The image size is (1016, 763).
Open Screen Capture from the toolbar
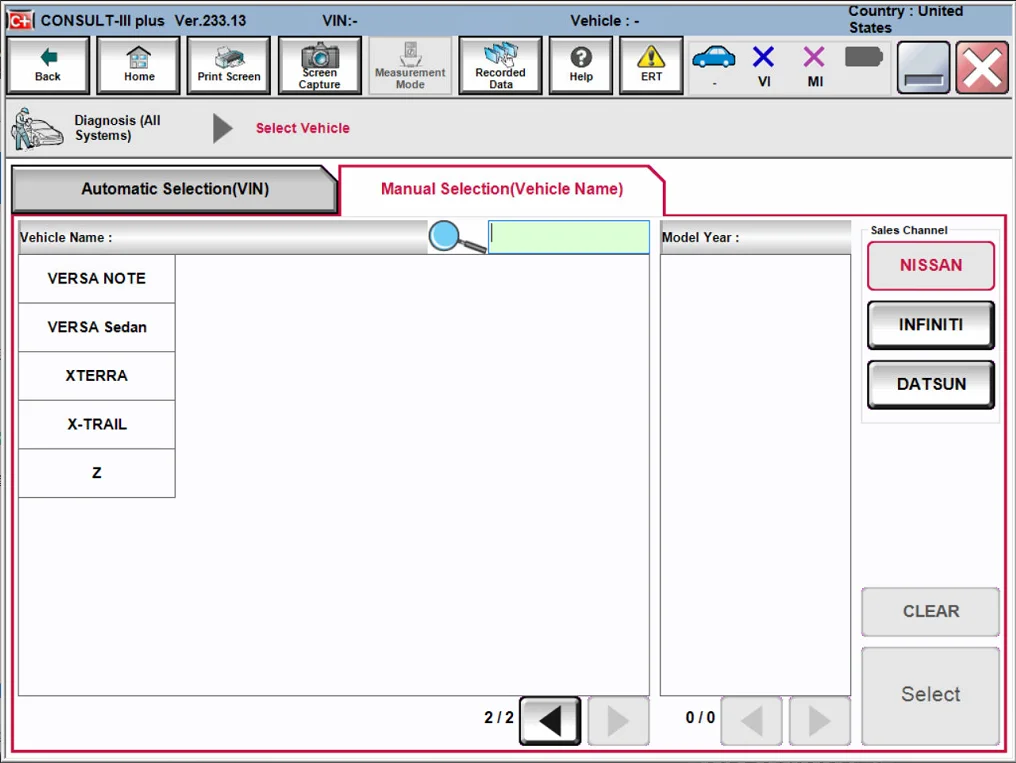click(319, 64)
